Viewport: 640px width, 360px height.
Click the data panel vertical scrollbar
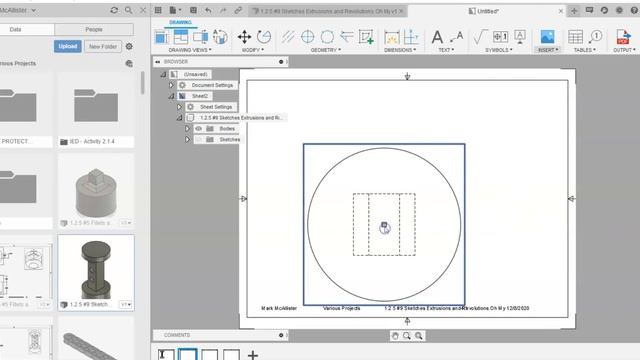pos(142,83)
